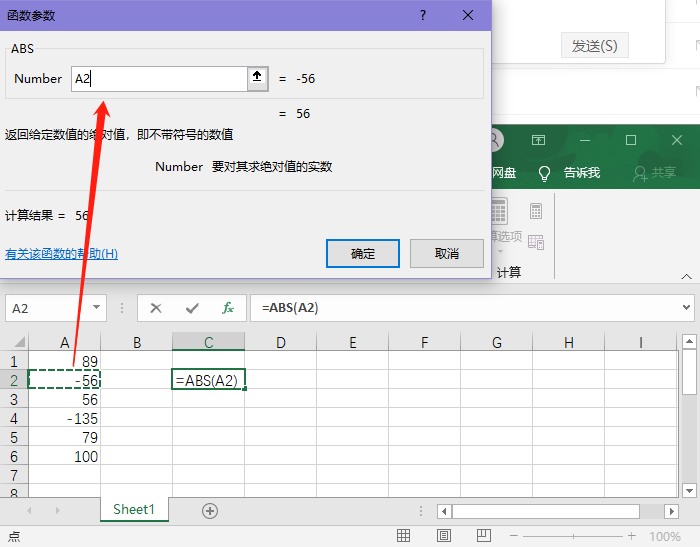Cancel the formula entry with X icon
This screenshot has height=547, width=700.
(x=156, y=308)
